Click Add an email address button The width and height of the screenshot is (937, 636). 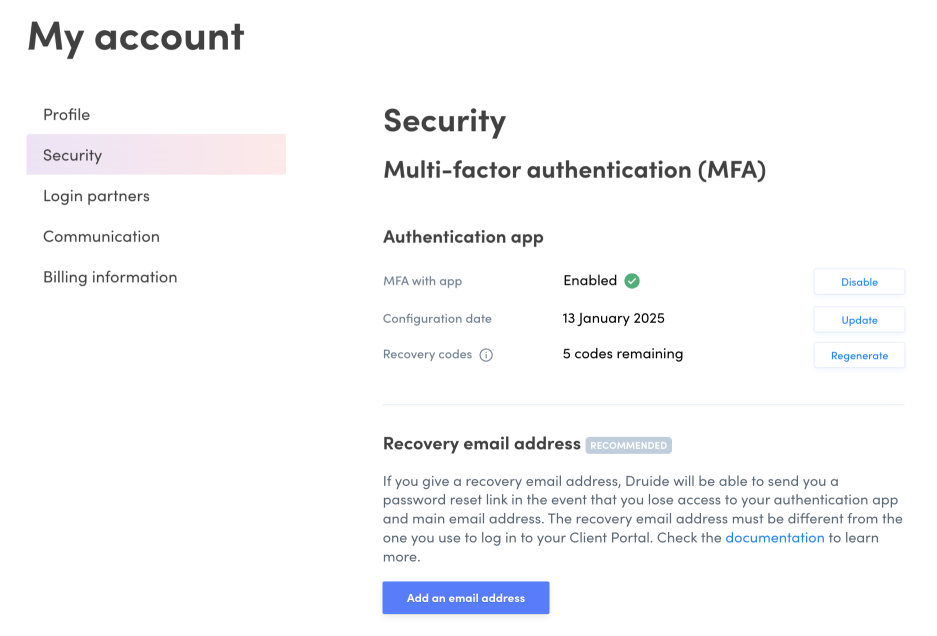point(465,598)
